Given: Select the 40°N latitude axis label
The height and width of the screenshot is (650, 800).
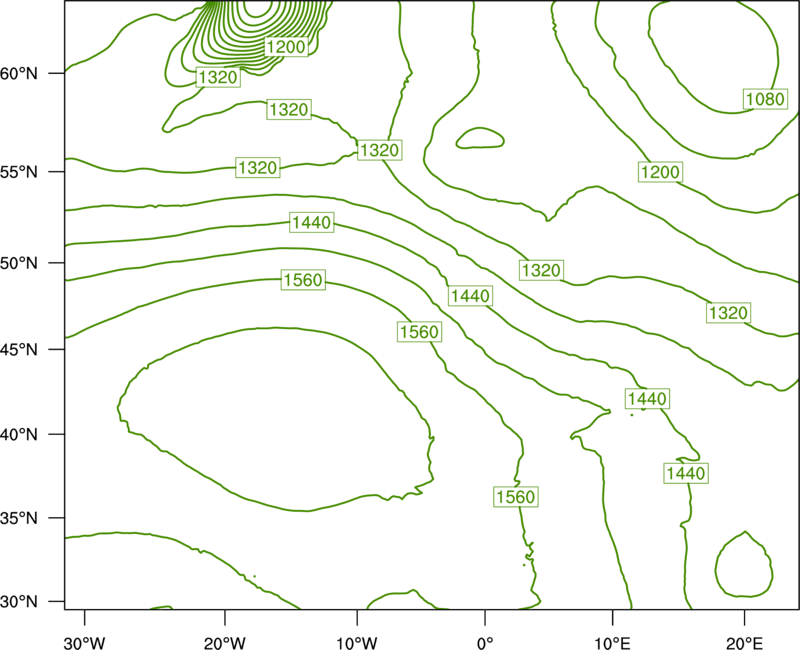Looking at the screenshot, I should (x=19, y=435).
